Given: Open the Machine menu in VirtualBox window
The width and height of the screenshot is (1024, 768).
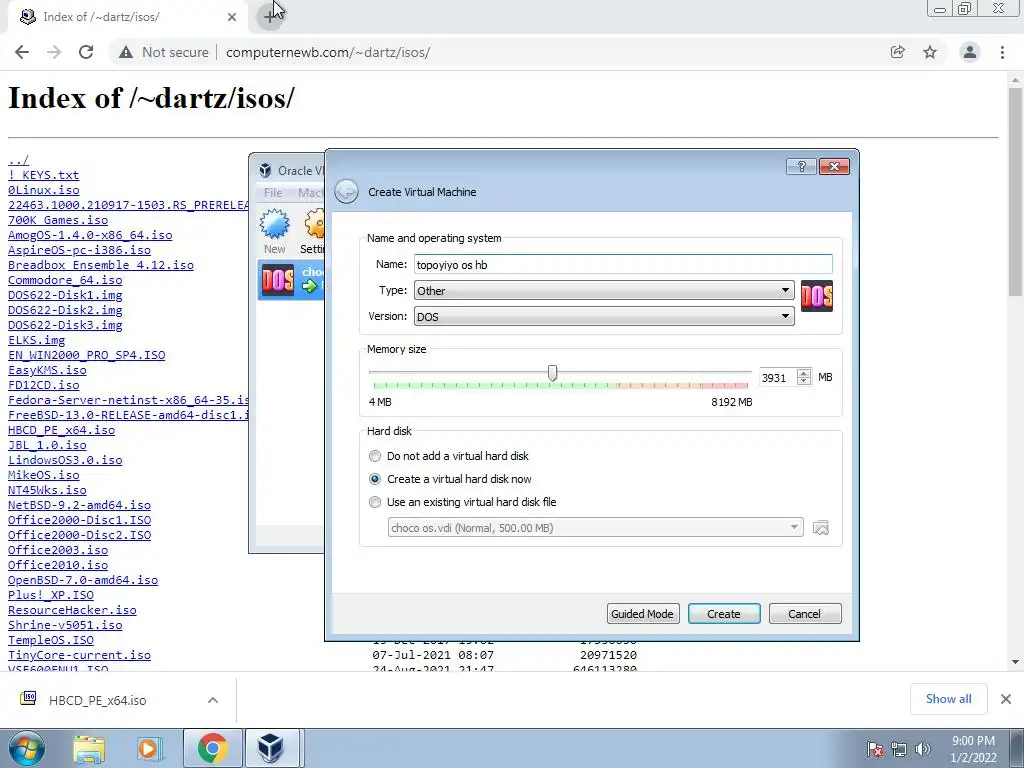Looking at the screenshot, I should 310,193.
